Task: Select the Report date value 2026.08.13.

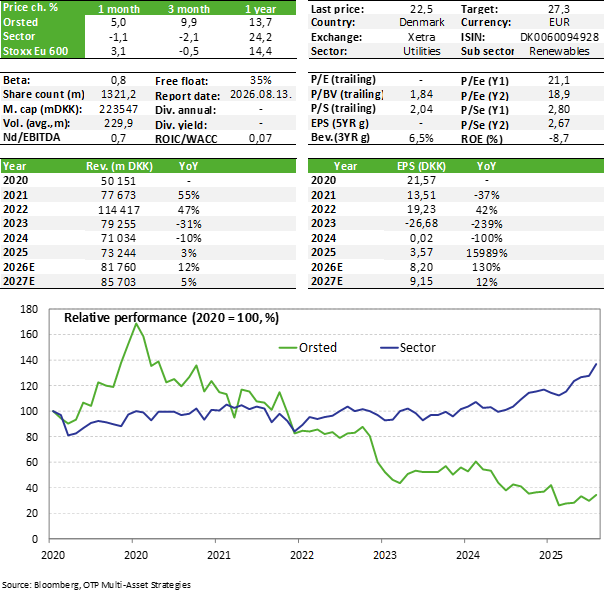Action: pyautogui.click(x=261, y=95)
